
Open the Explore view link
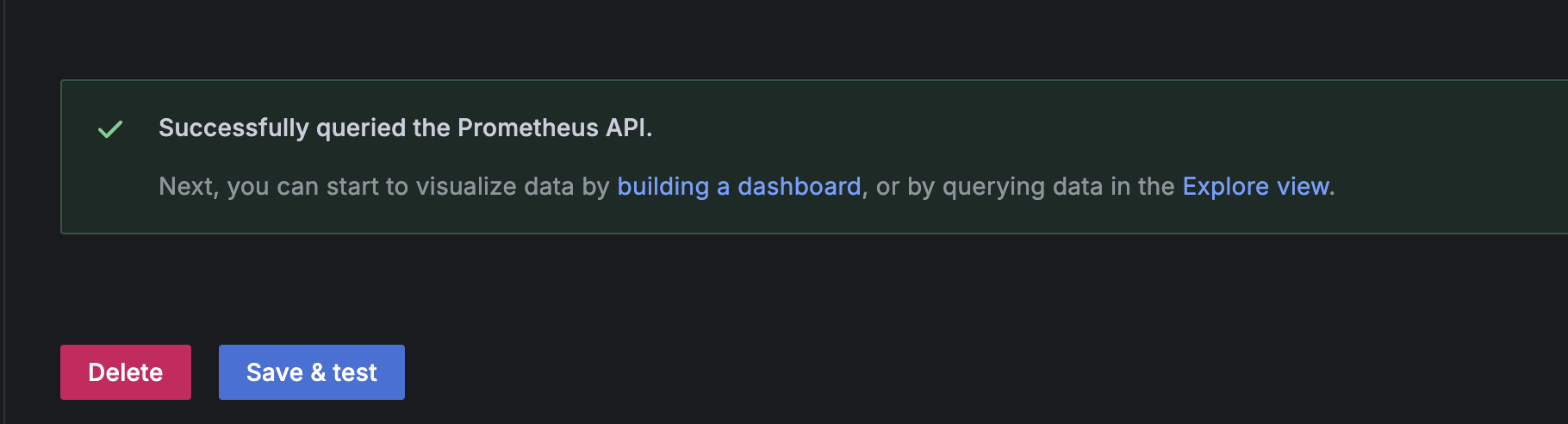coord(1255,186)
